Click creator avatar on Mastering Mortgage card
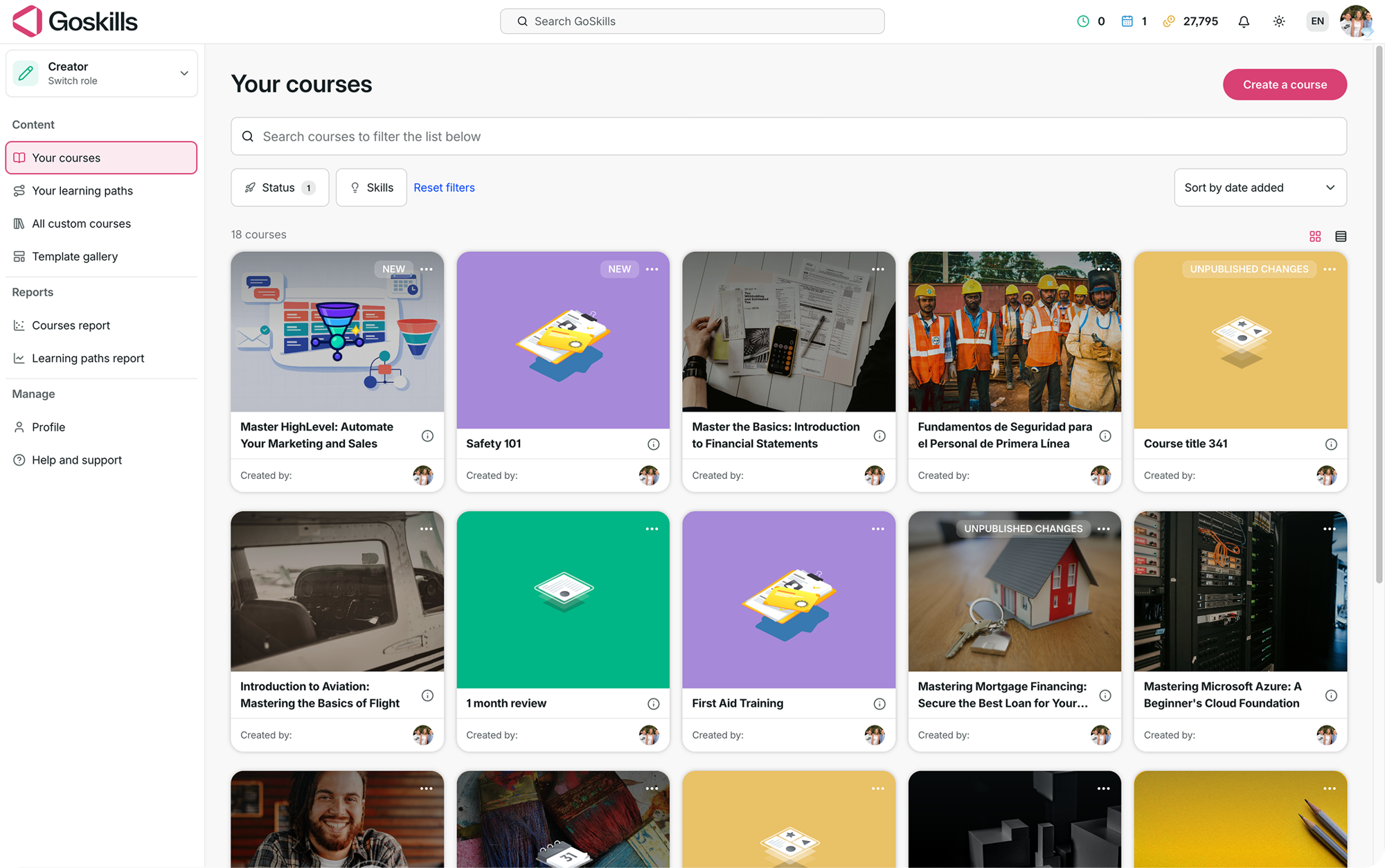Viewport: 1385px width, 868px height. pos(1100,735)
